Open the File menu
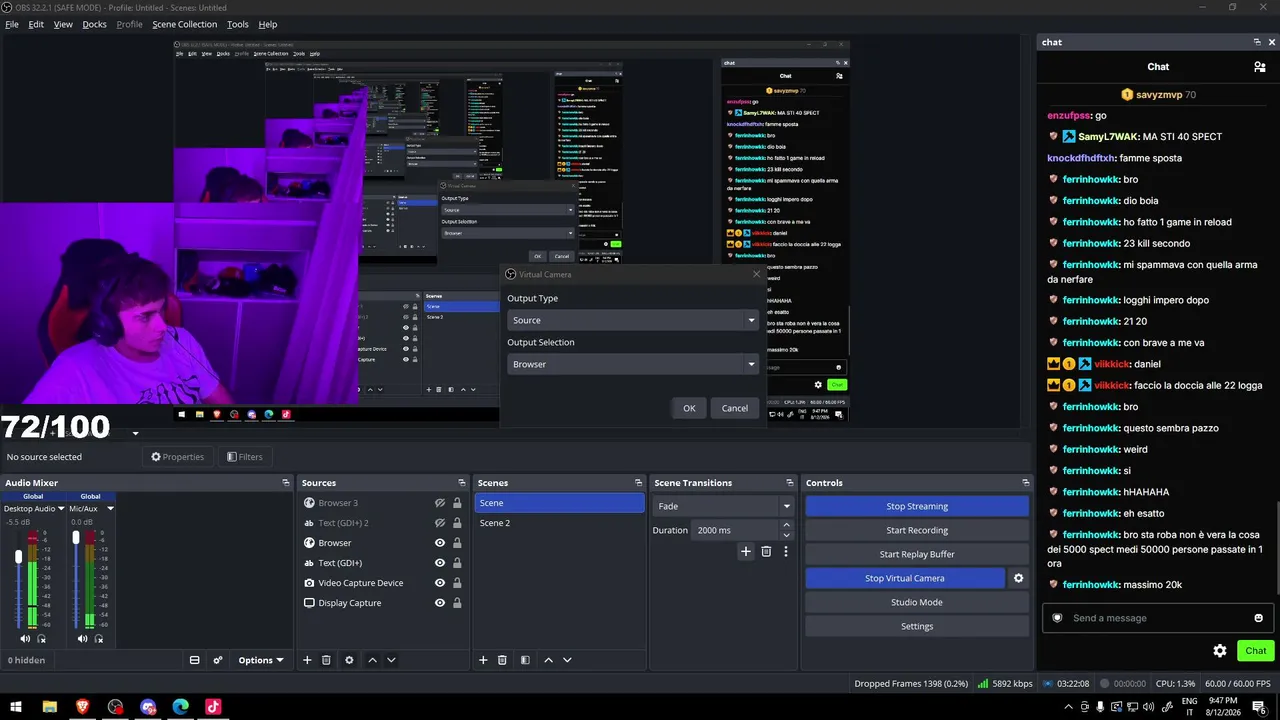This screenshot has width=1280, height=720. pyautogui.click(x=12, y=24)
